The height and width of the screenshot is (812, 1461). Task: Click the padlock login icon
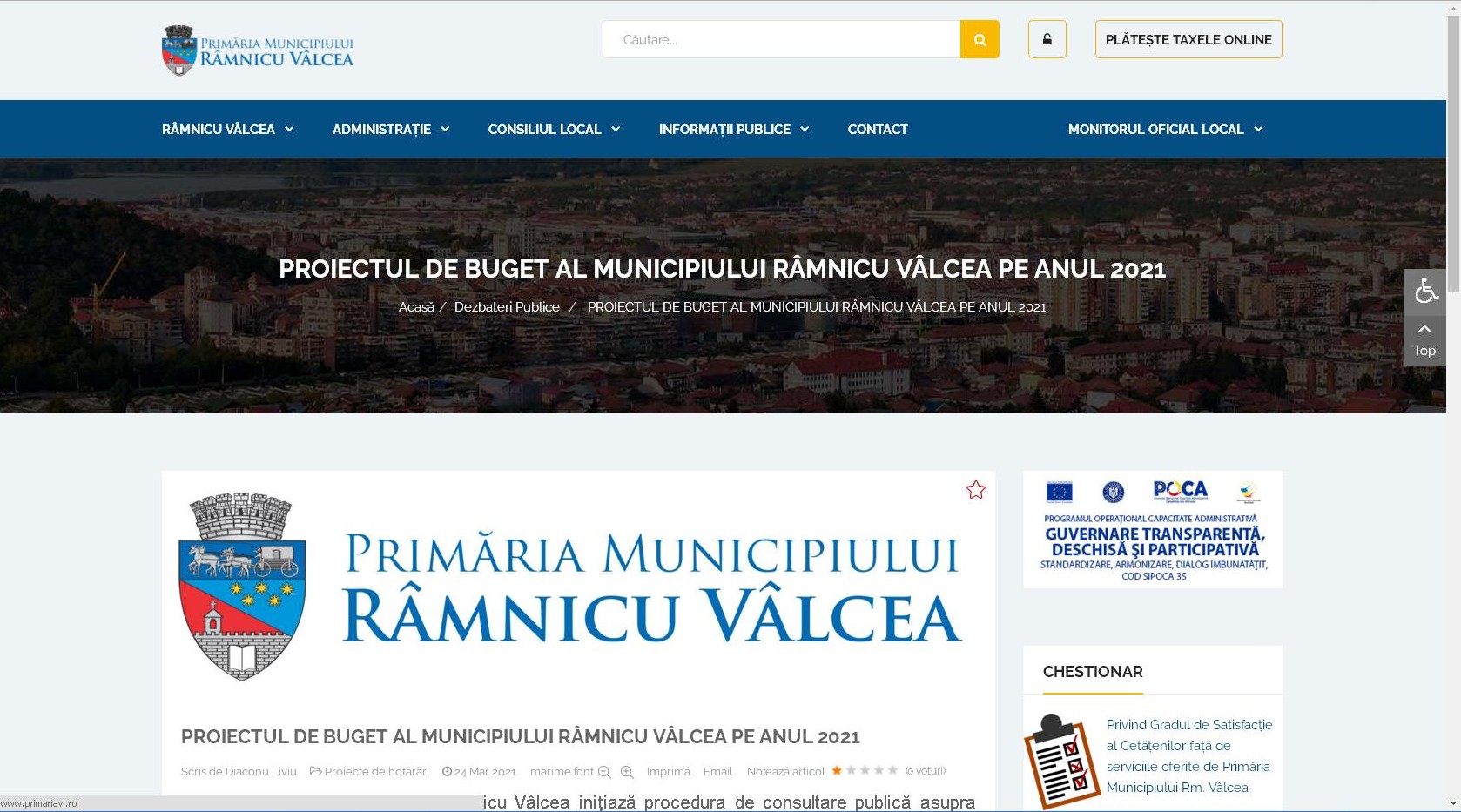[x=1047, y=39]
